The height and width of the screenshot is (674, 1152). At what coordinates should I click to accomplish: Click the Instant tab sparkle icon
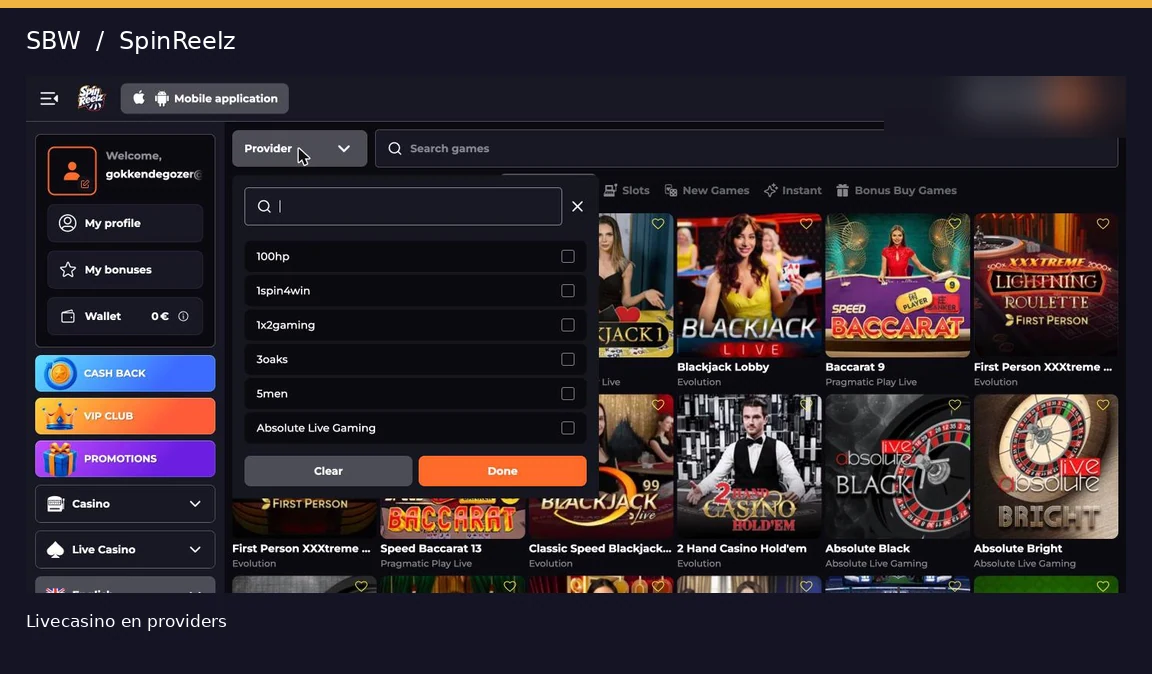coord(770,190)
